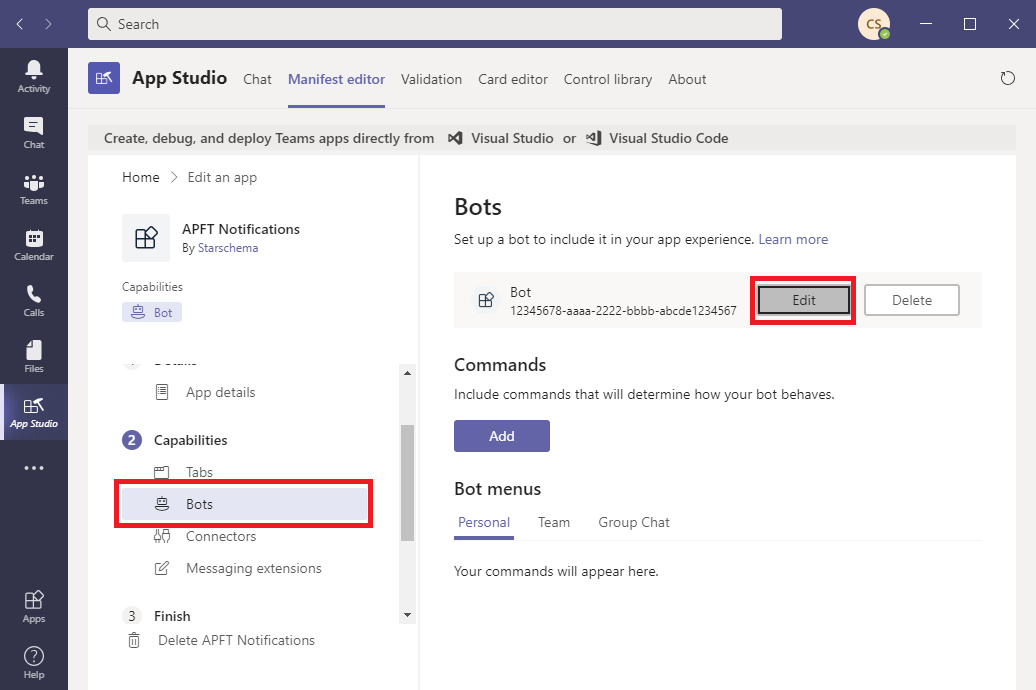Click the search magnifier icon
This screenshot has width=1036, height=690.
click(x=104, y=24)
